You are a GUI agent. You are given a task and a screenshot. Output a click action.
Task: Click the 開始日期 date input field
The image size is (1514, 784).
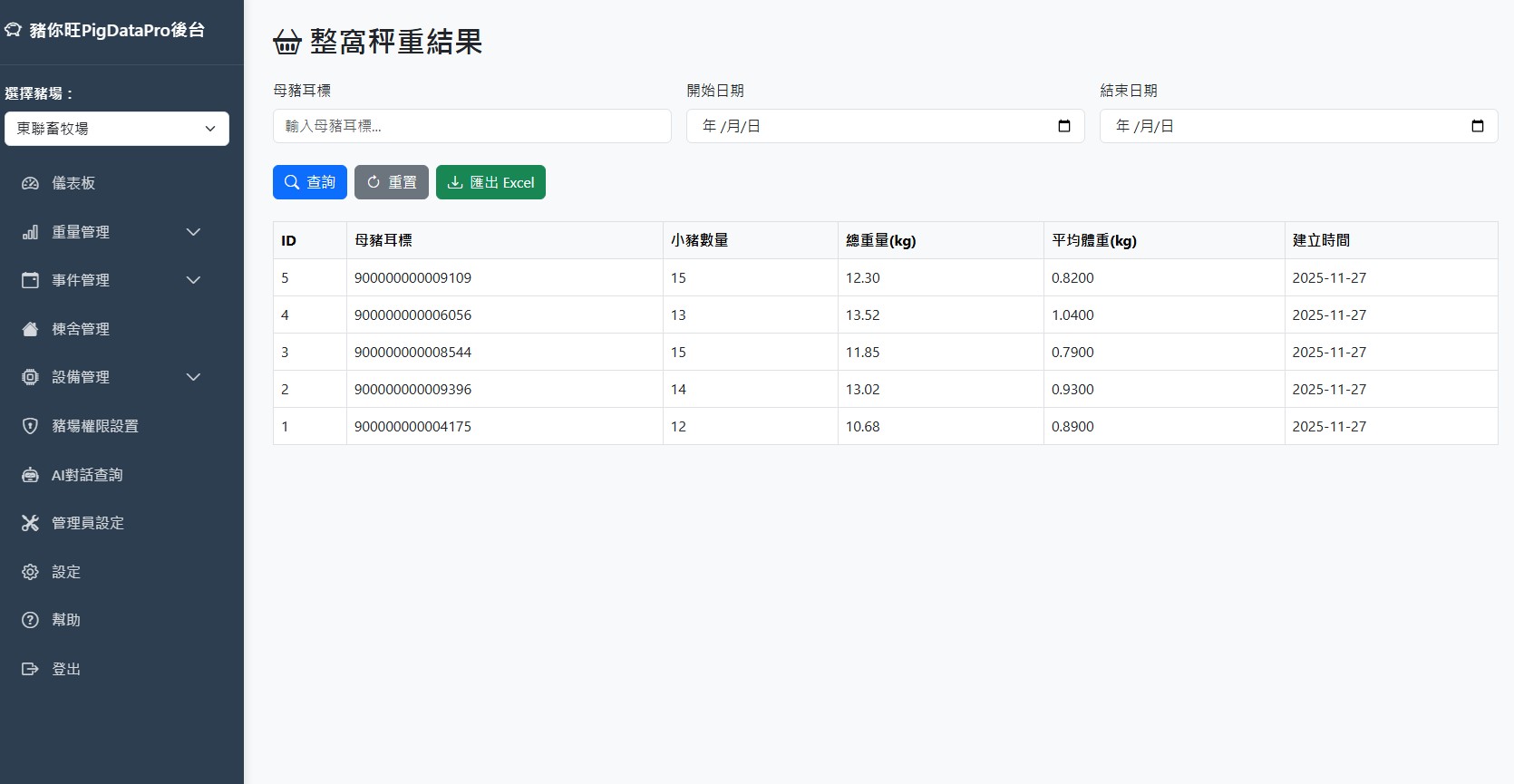886,126
